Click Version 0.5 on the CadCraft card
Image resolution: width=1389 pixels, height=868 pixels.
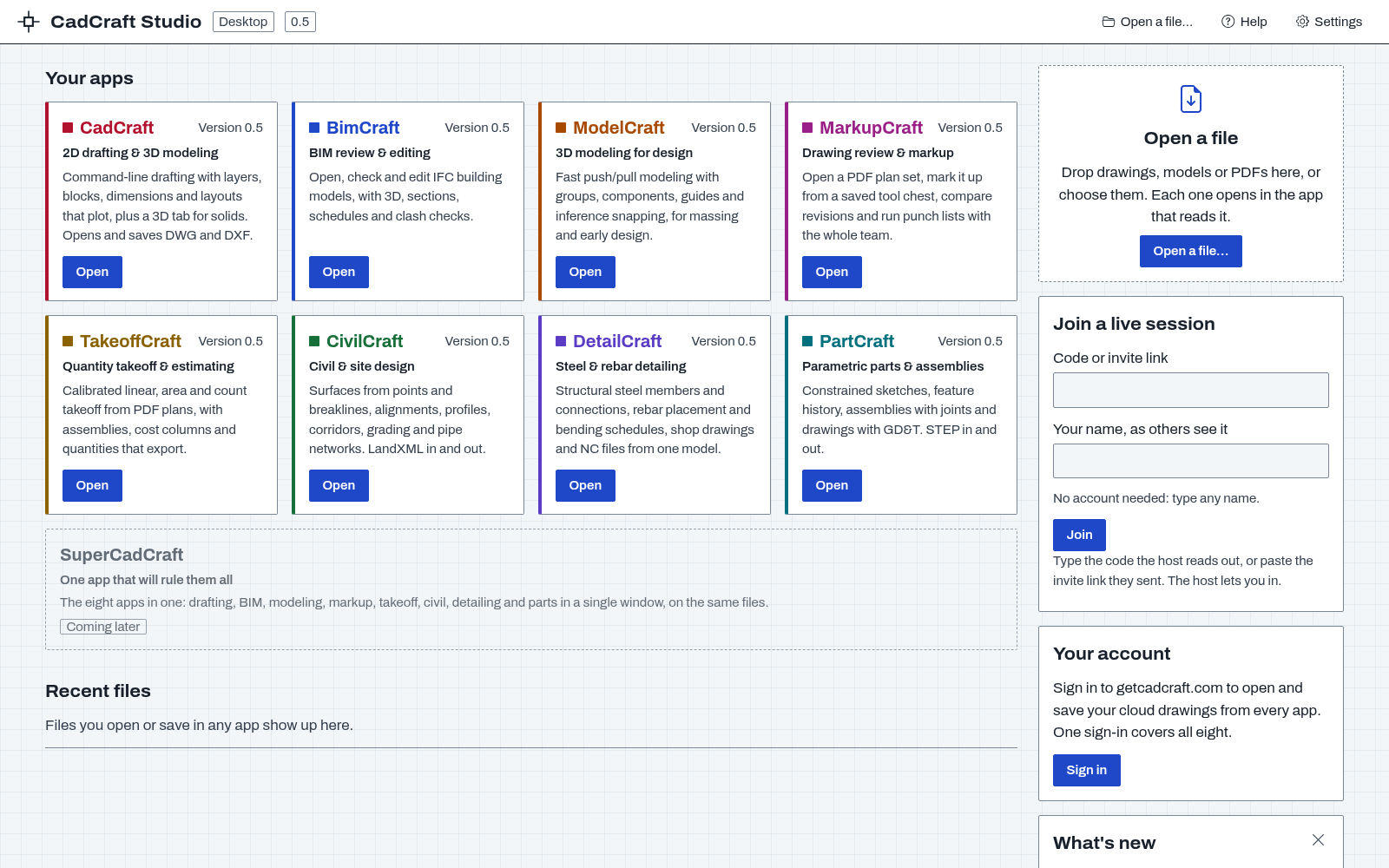coord(231,128)
